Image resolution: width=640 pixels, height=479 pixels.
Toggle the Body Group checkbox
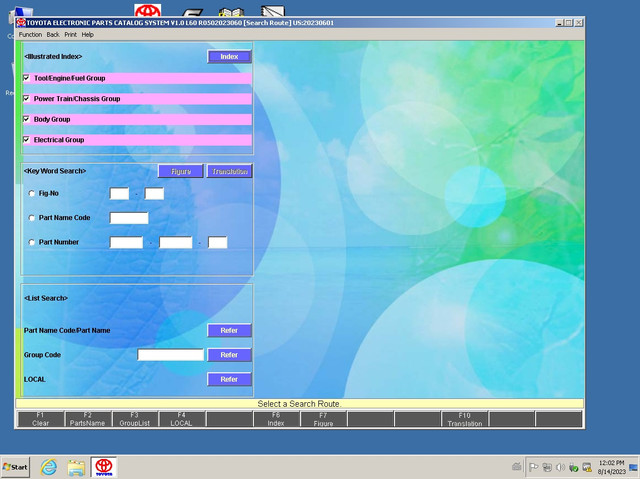pyautogui.click(x=27, y=119)
